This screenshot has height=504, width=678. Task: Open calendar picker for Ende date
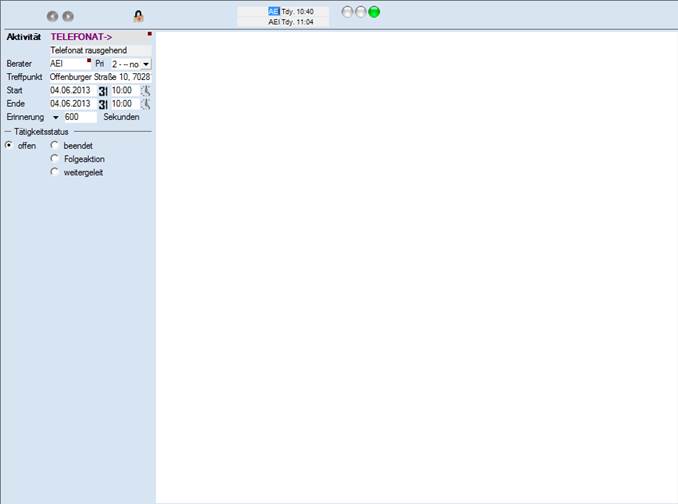click(102, 104)
